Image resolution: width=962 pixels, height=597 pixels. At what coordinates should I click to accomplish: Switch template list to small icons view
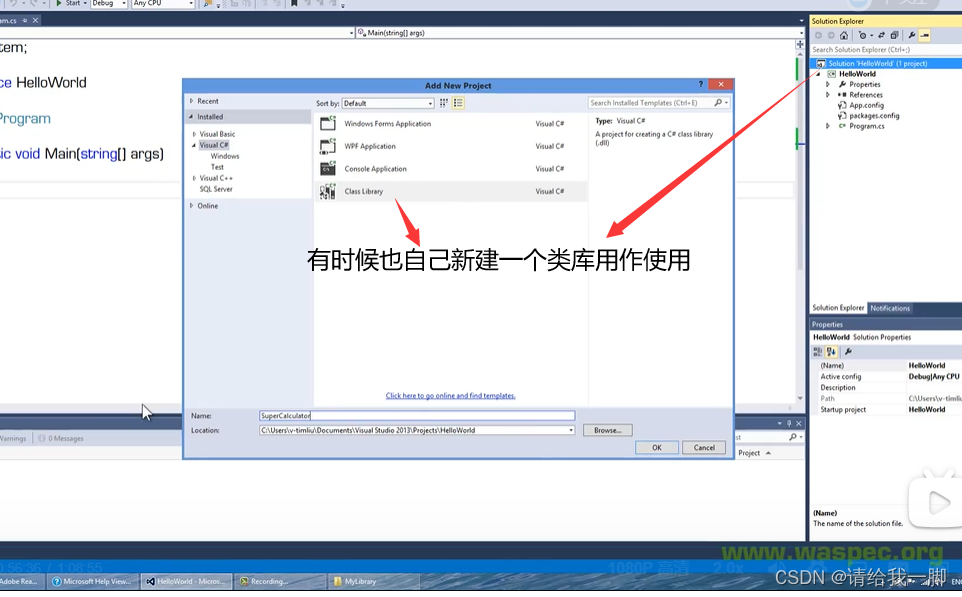point(444,103)
